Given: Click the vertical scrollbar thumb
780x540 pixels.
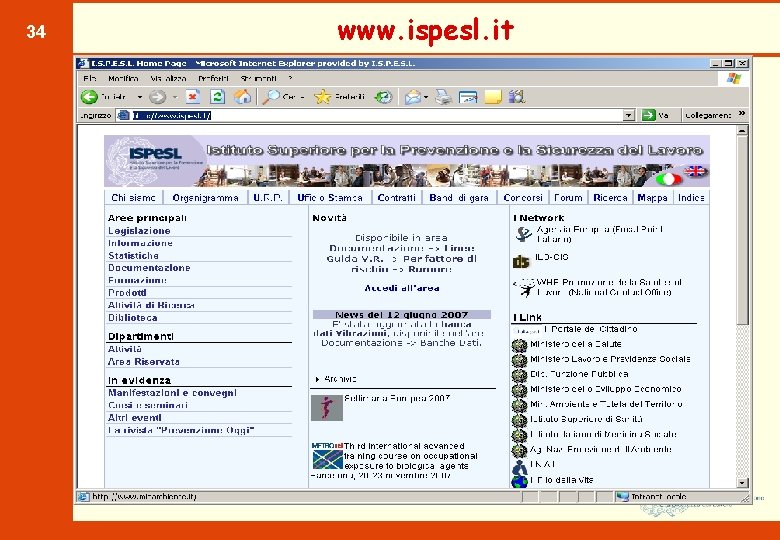Looking at the screenshot, I should pyautogui.click(x=742, y=231).
